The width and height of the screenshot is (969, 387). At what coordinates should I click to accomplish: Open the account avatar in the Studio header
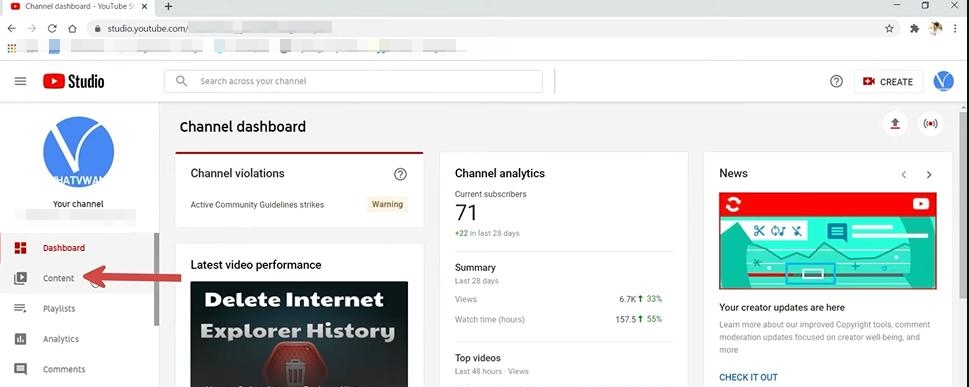943,81
